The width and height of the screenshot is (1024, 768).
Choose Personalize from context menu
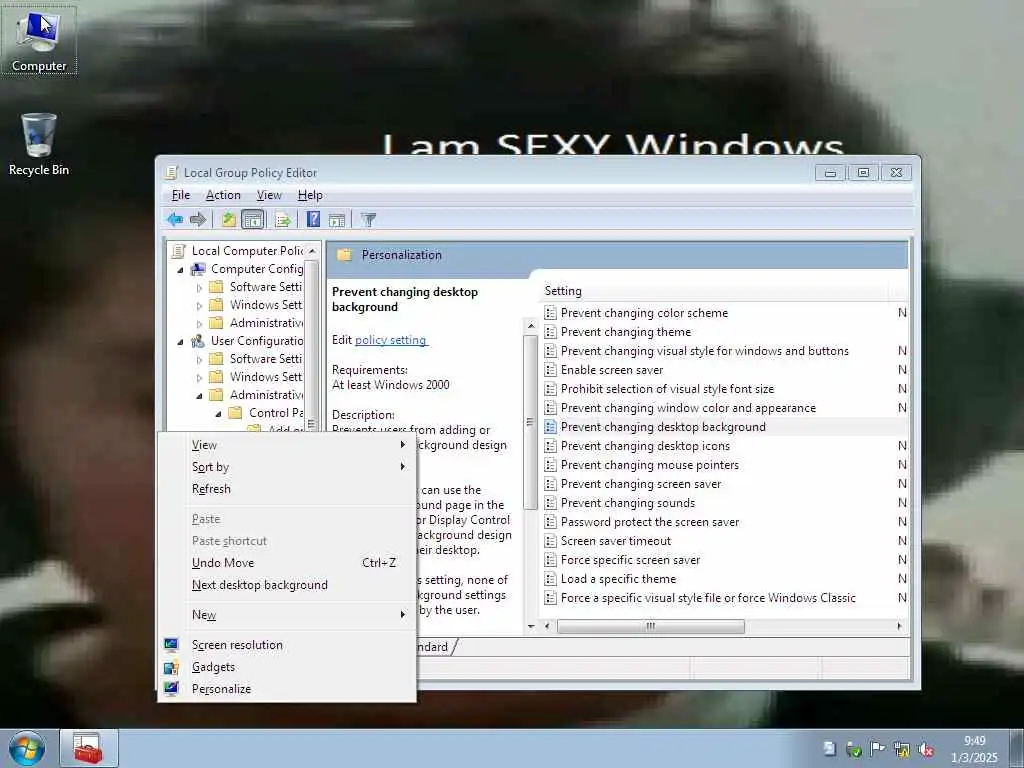(286, 688)
